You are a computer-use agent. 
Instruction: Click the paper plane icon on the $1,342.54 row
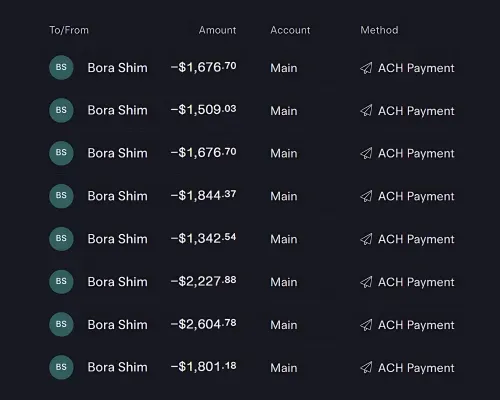point(366,239)
